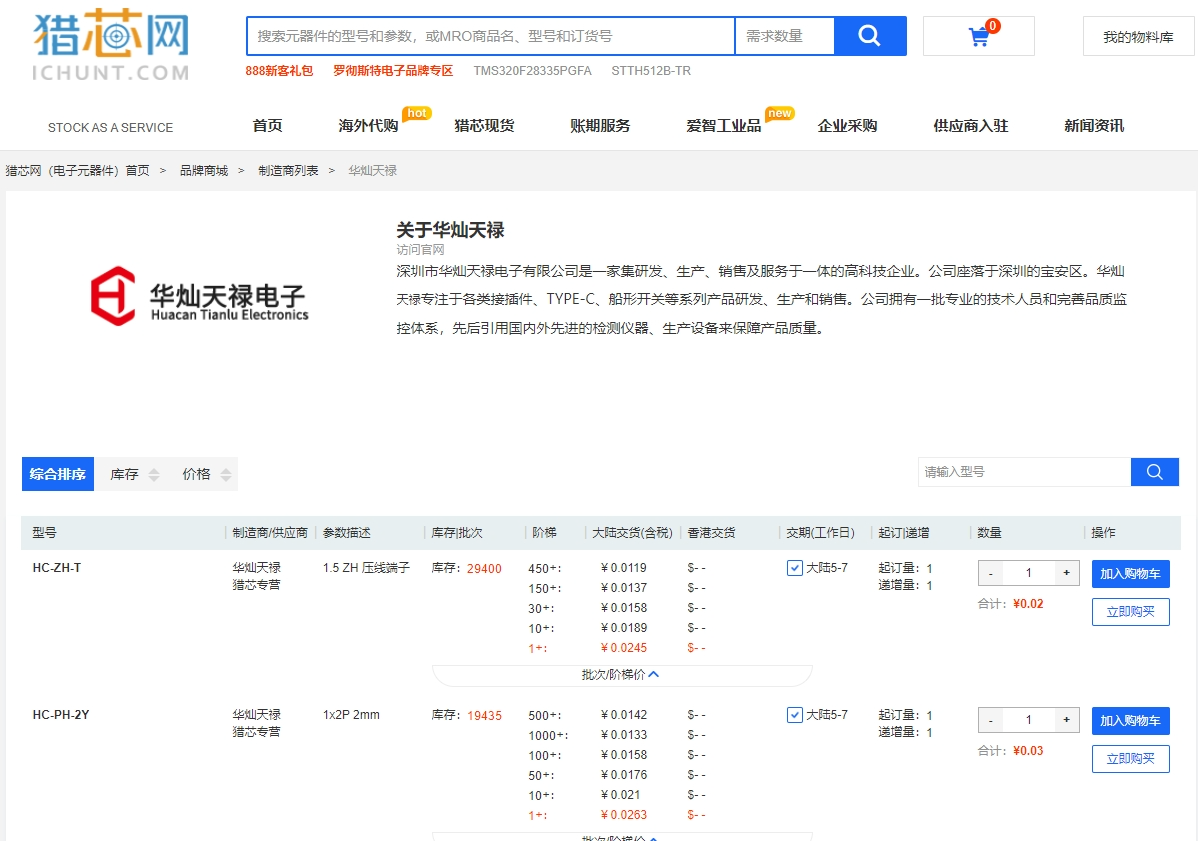Focus the 请输入型号 model input
The image size is (1198, 841).
(1024, 472)
